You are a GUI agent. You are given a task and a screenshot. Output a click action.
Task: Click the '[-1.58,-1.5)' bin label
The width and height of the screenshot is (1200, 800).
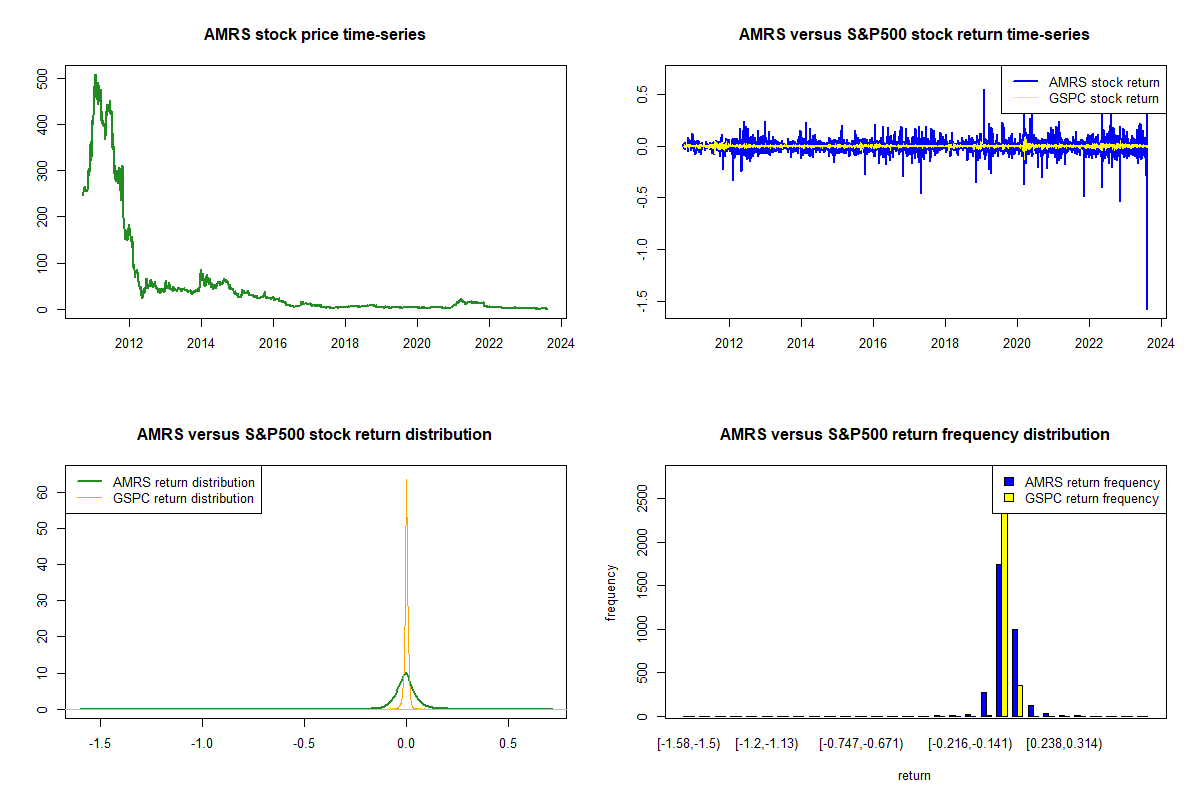point(688,745)
